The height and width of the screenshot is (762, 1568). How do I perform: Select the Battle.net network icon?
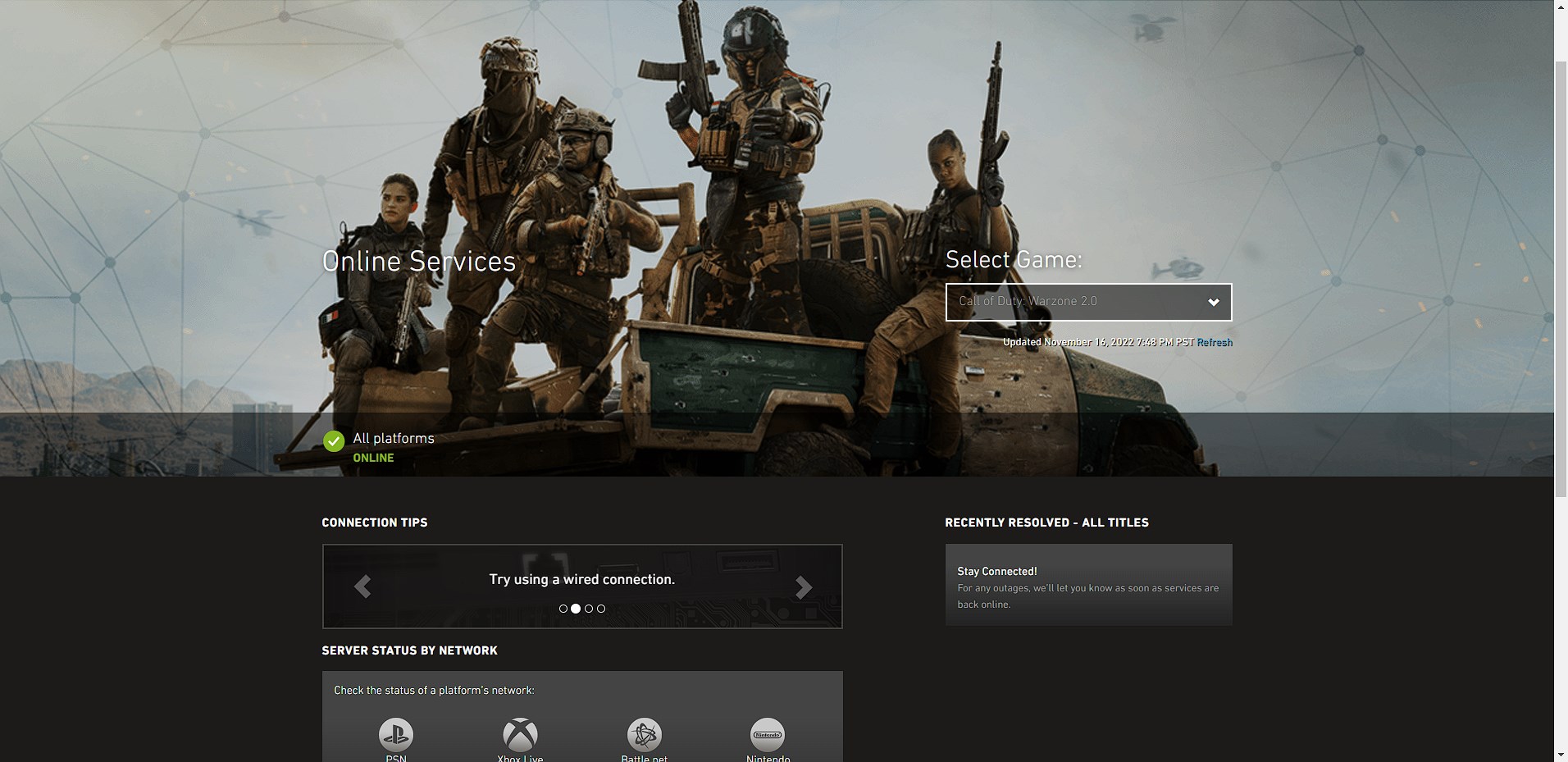pyautogui.click(x=644, y=734)
